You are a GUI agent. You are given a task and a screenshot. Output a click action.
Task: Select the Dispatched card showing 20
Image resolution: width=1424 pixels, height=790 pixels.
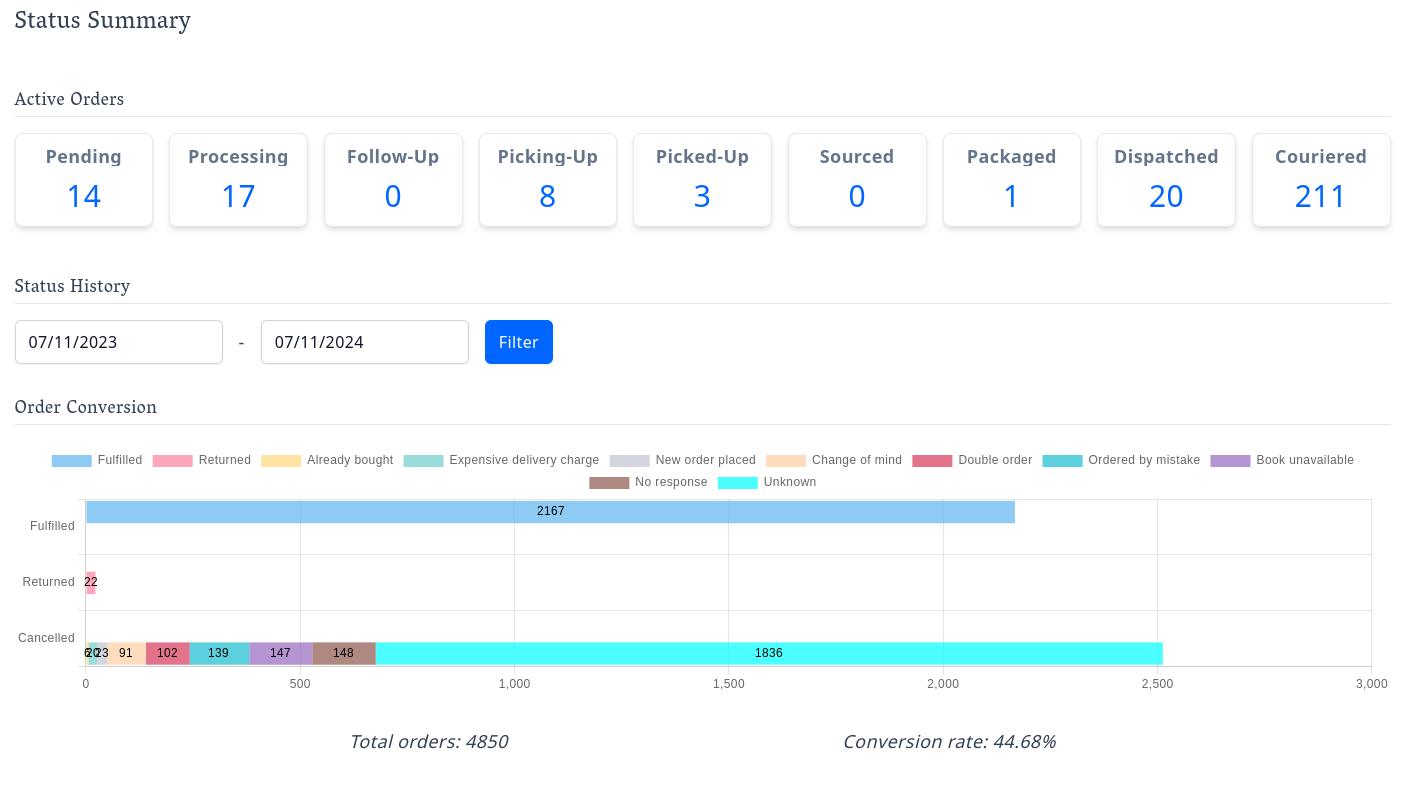(1166, 180)
